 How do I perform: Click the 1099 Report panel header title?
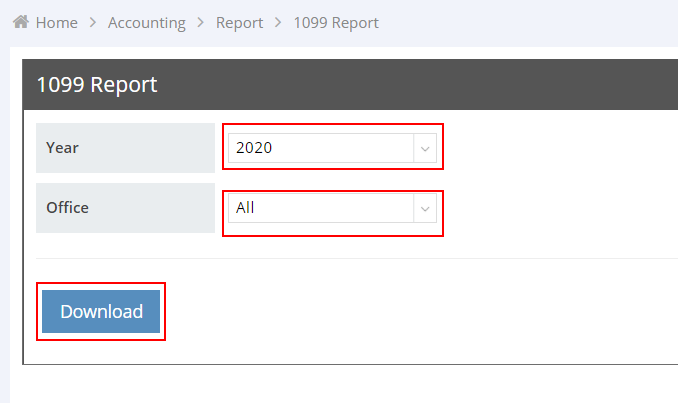[96, 85]
